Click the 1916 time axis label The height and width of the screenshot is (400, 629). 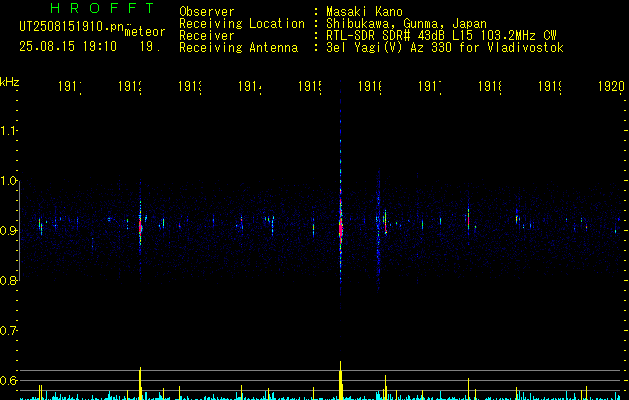click(x=370, y=87)
